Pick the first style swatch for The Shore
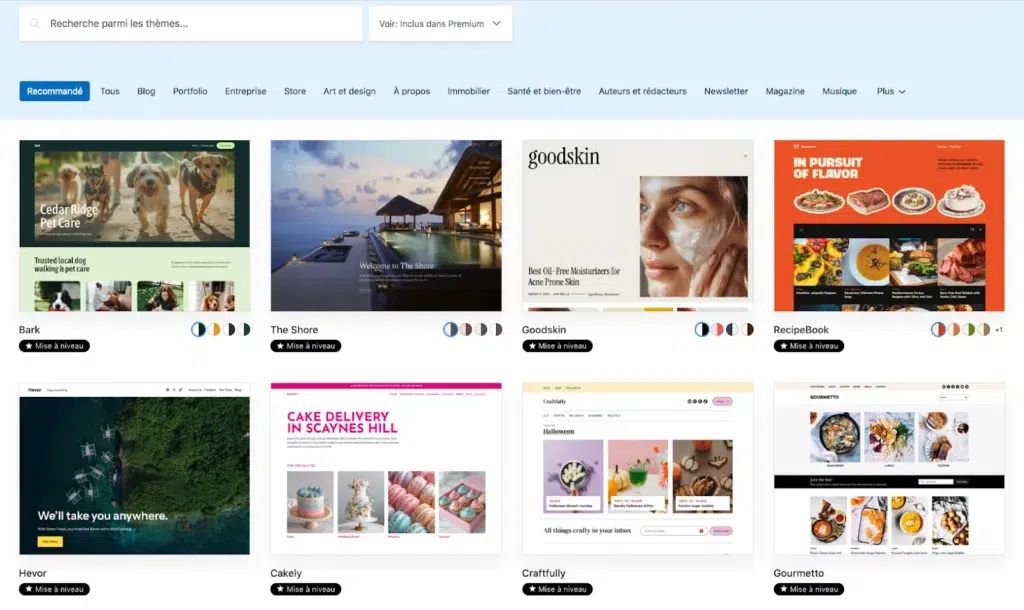 pos(450,330)
